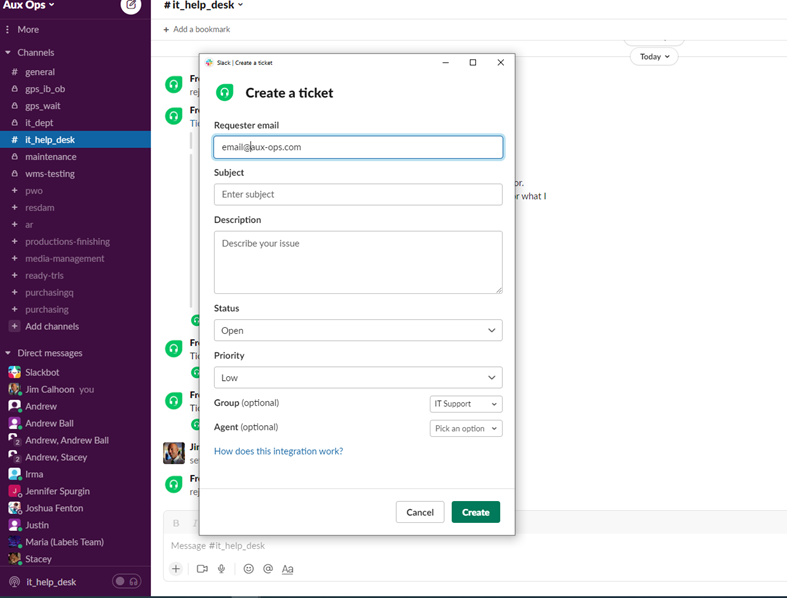Viewport: 787px width, 598px height.
Task: Click Jim's profile photo in chat
Action: (x=174, y=453)
